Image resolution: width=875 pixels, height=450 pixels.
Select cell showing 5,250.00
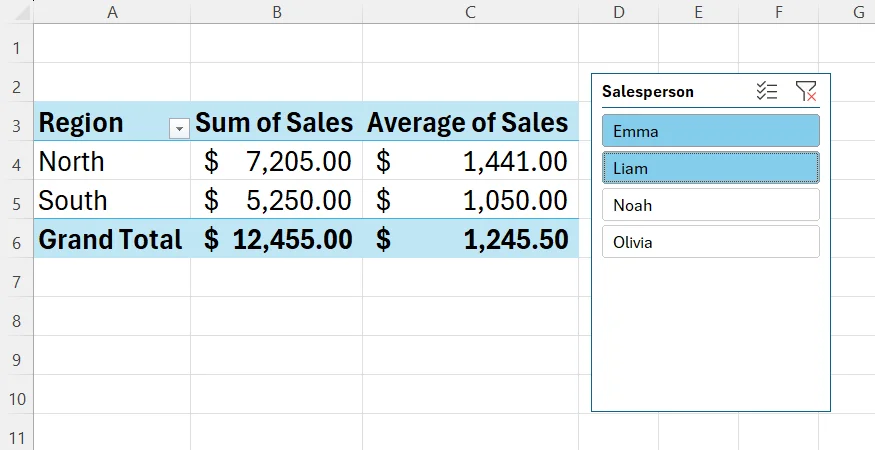point(276,200)
